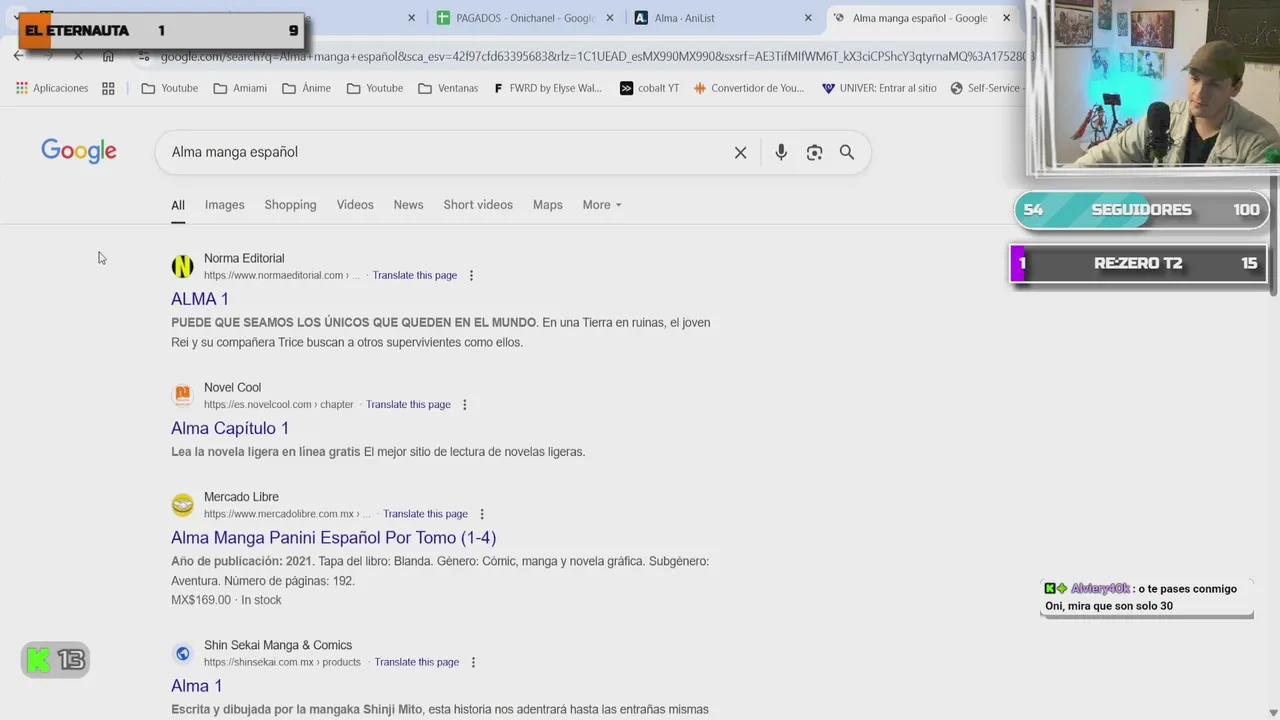Open Youtube folder left of Amiami
This screenshot has width=1280, height=720.
point(170,88)
